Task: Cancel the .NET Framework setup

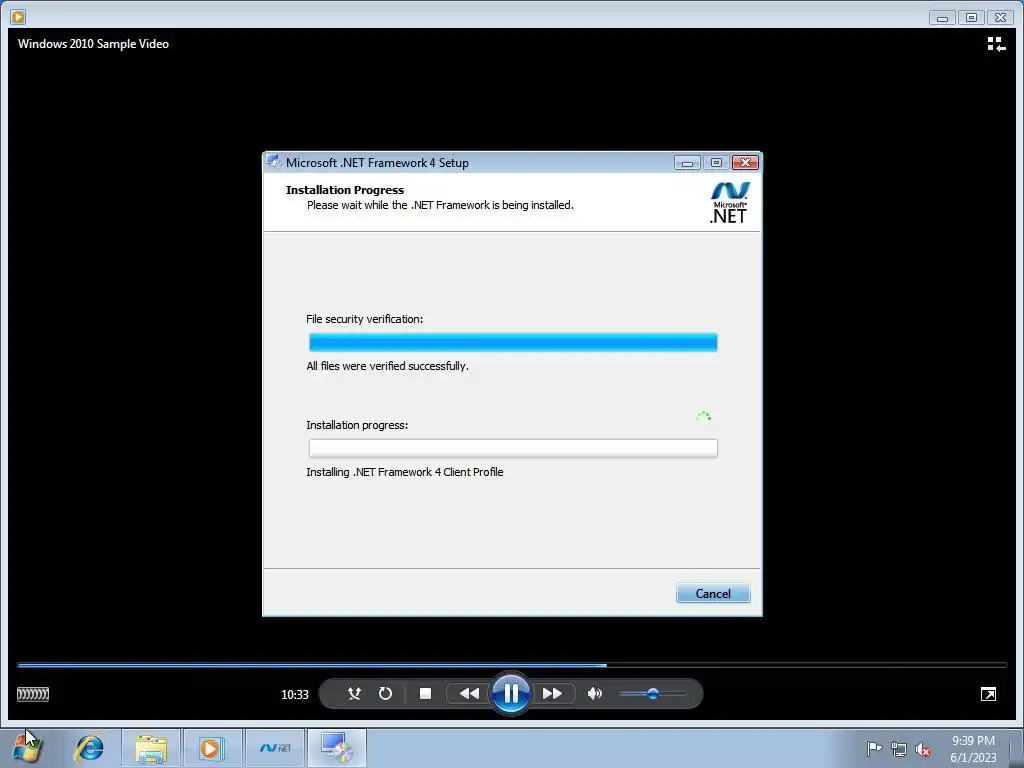Action: [x=712, y=593]
